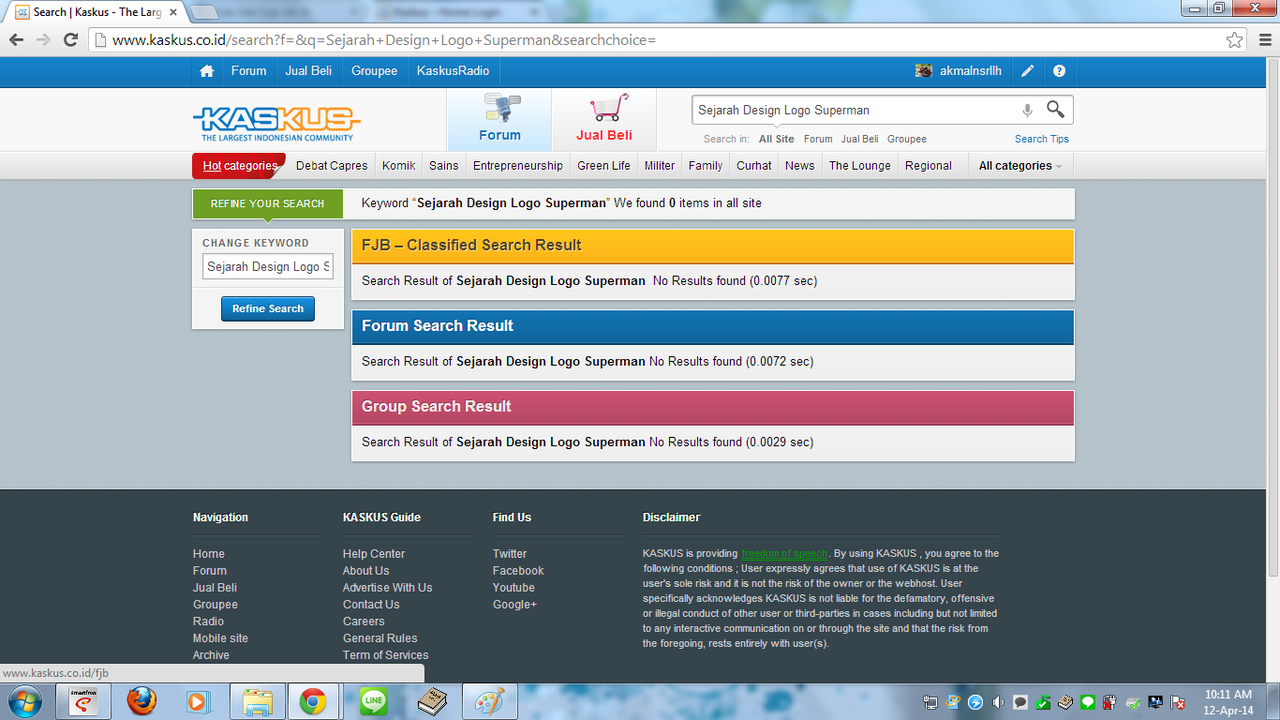
Task: Open the Hot categories tab
Action: (239, 166)
